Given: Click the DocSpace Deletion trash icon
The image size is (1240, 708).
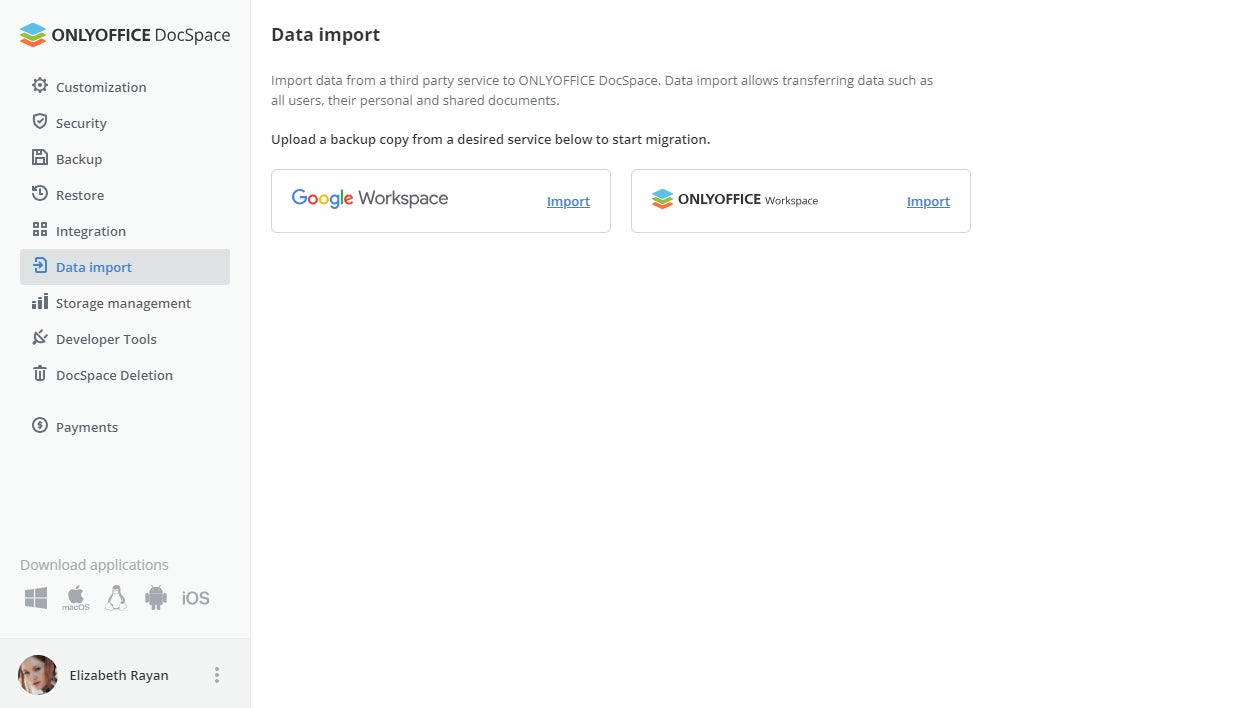Looking at the screenshot, I should coord(40,374).
